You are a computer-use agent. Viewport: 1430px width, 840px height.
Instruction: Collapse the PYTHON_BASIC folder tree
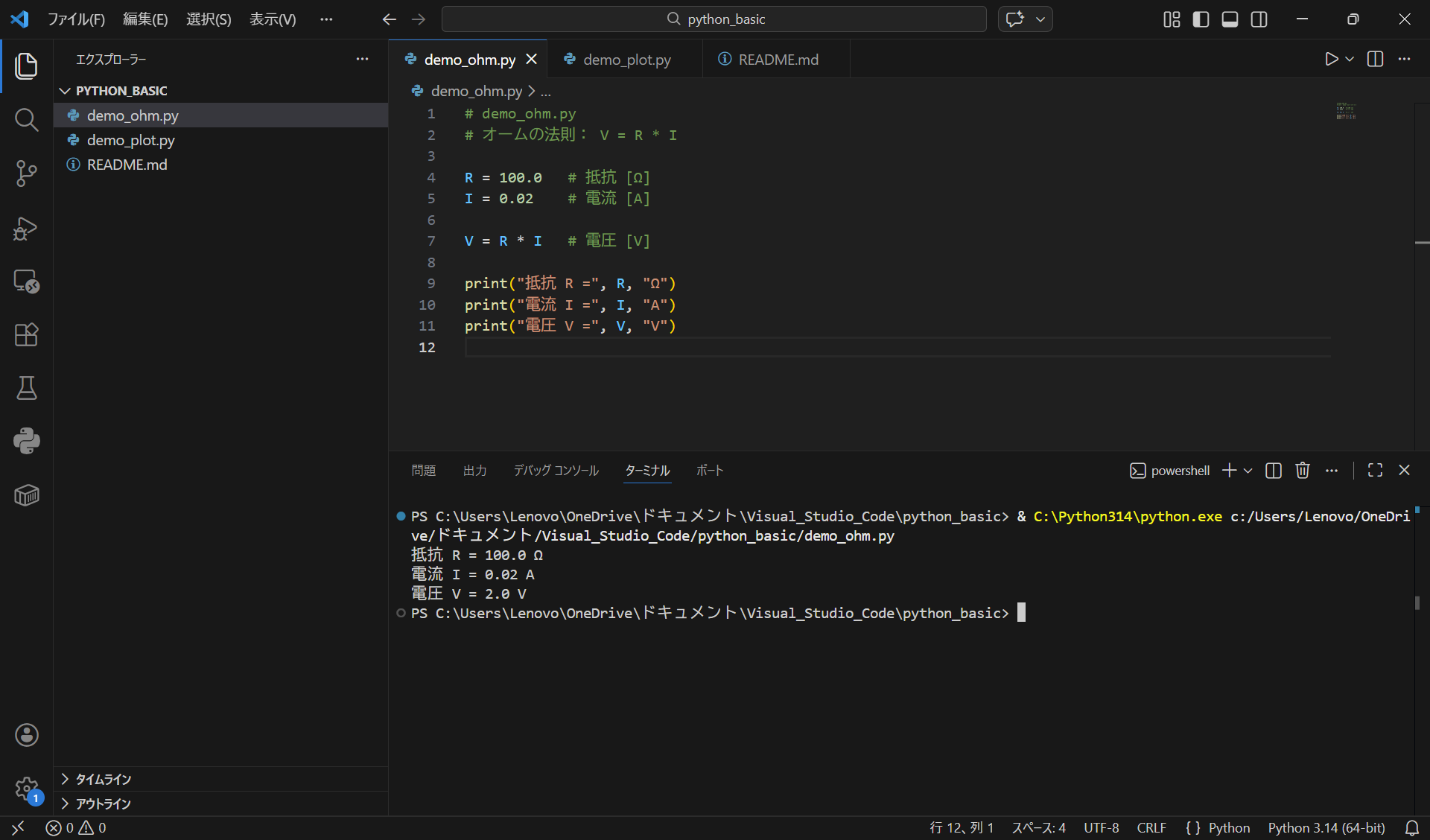[x=63, y=90]
